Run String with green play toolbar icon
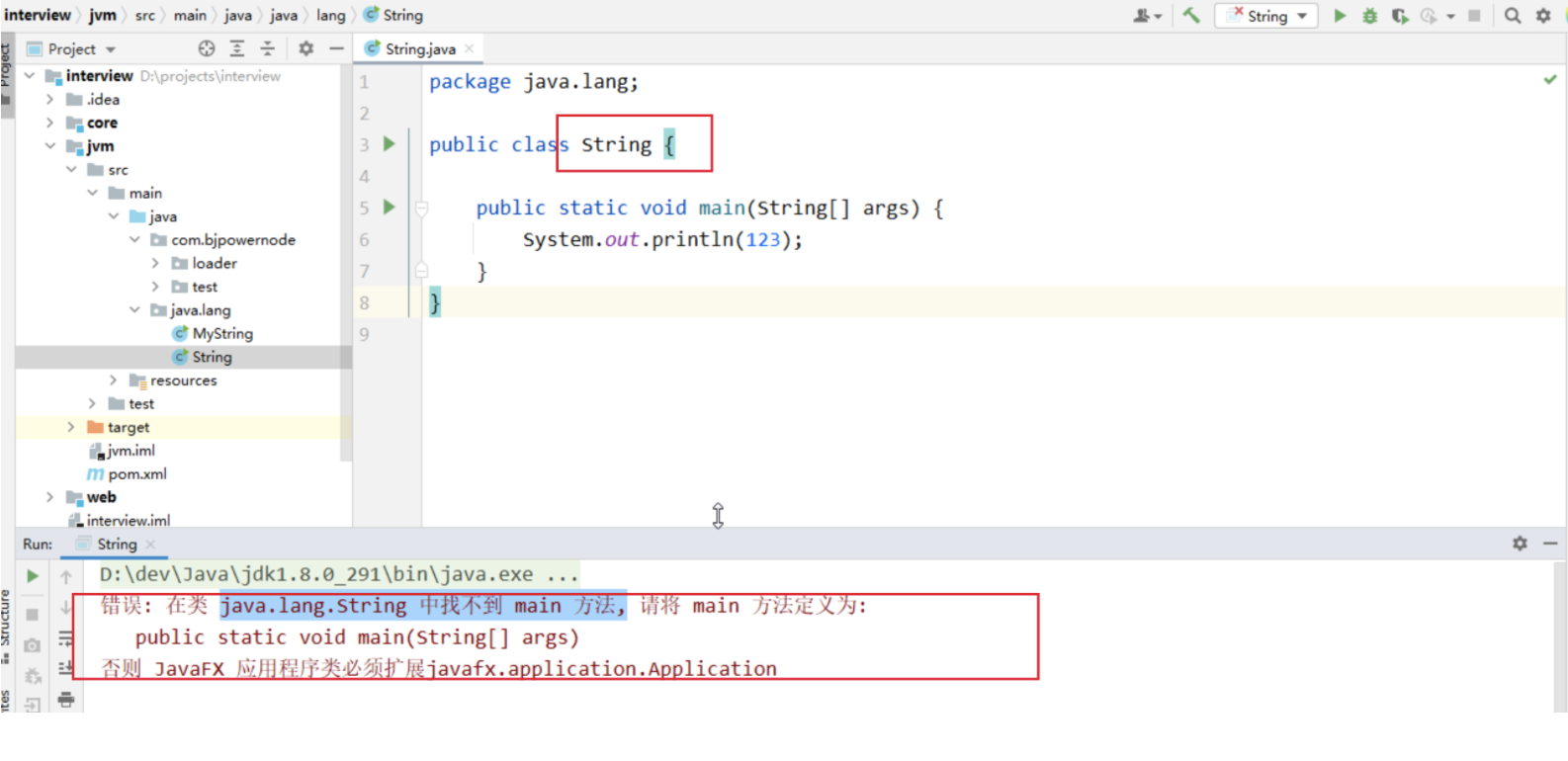The image size is (1568, 761). click(x=1340, y=15)
